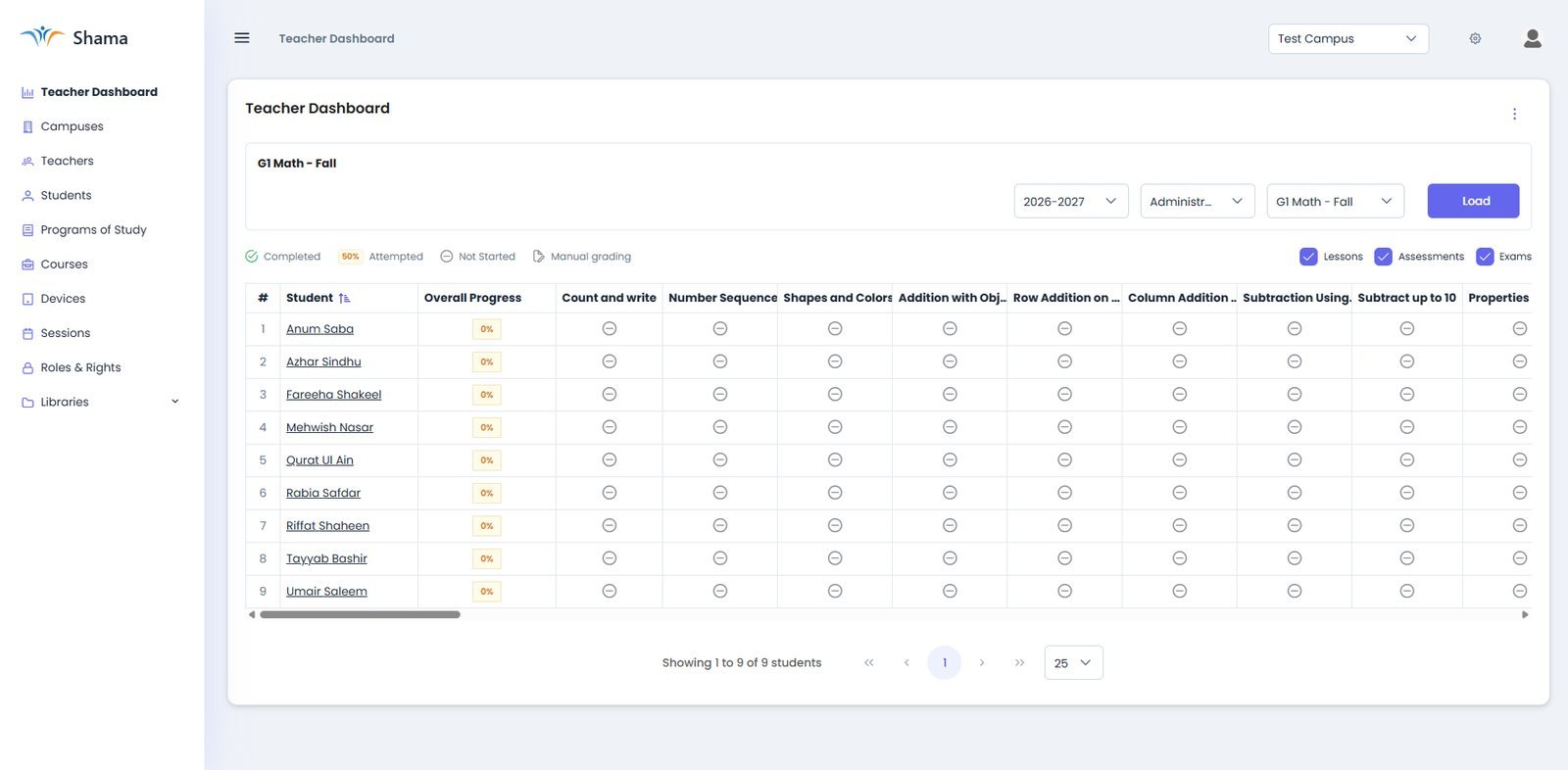Image resolution: width=1568 pixels, height=770 pixels.
Task: Click the horizontal table scrollbar thumb
Action: (x=360, y=615)
